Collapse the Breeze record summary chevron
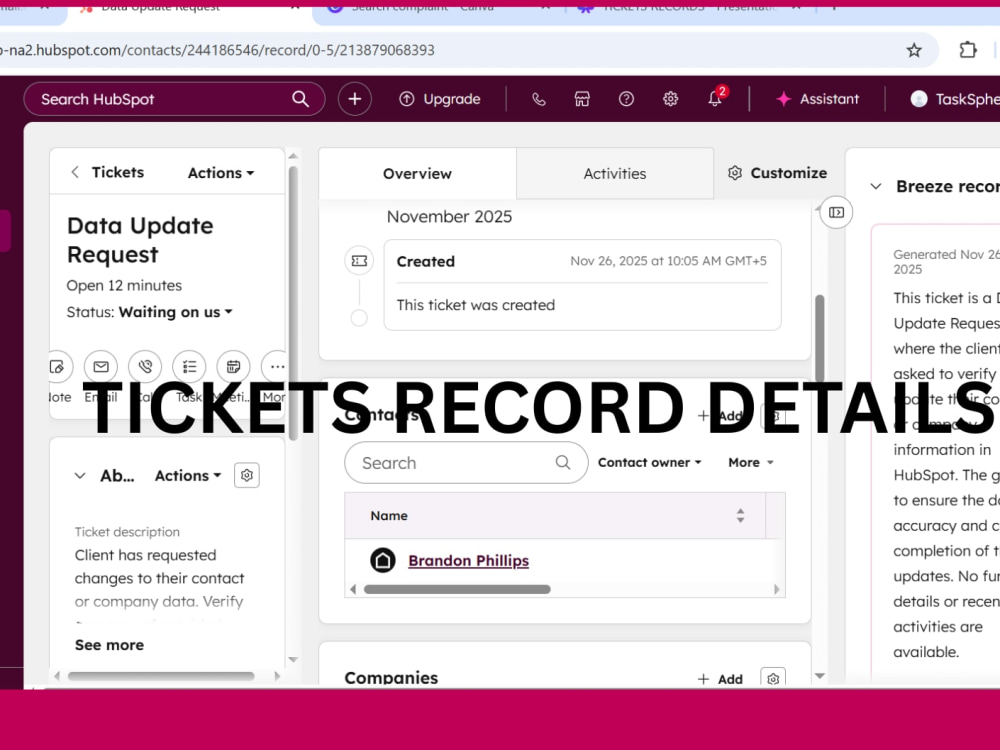The width and height of the screenshot is (1000, 750). [x=876, y=186]
